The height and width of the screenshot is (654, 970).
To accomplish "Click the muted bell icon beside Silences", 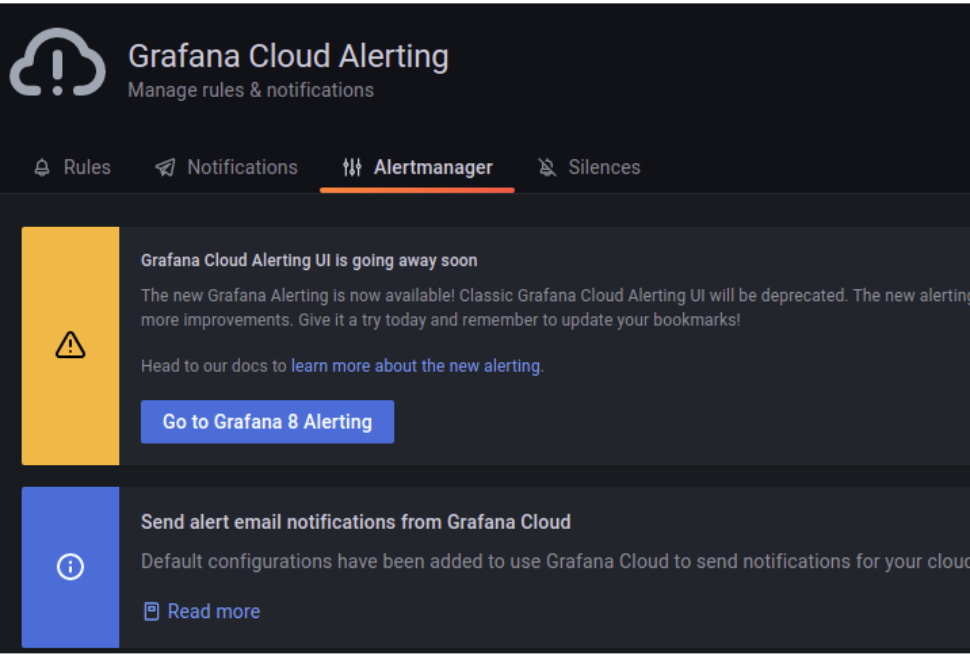I will [548, 167].
